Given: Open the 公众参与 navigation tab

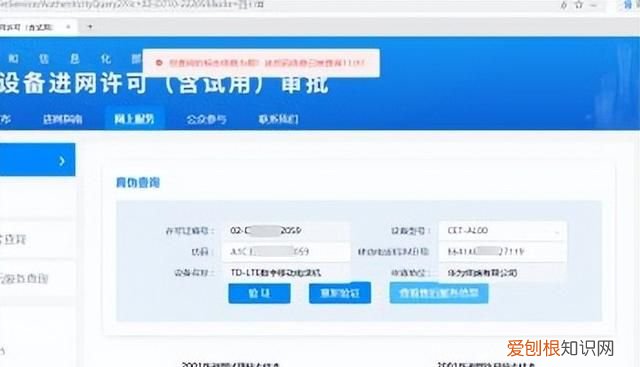Looking at the screenshot, I should point(206,119).
